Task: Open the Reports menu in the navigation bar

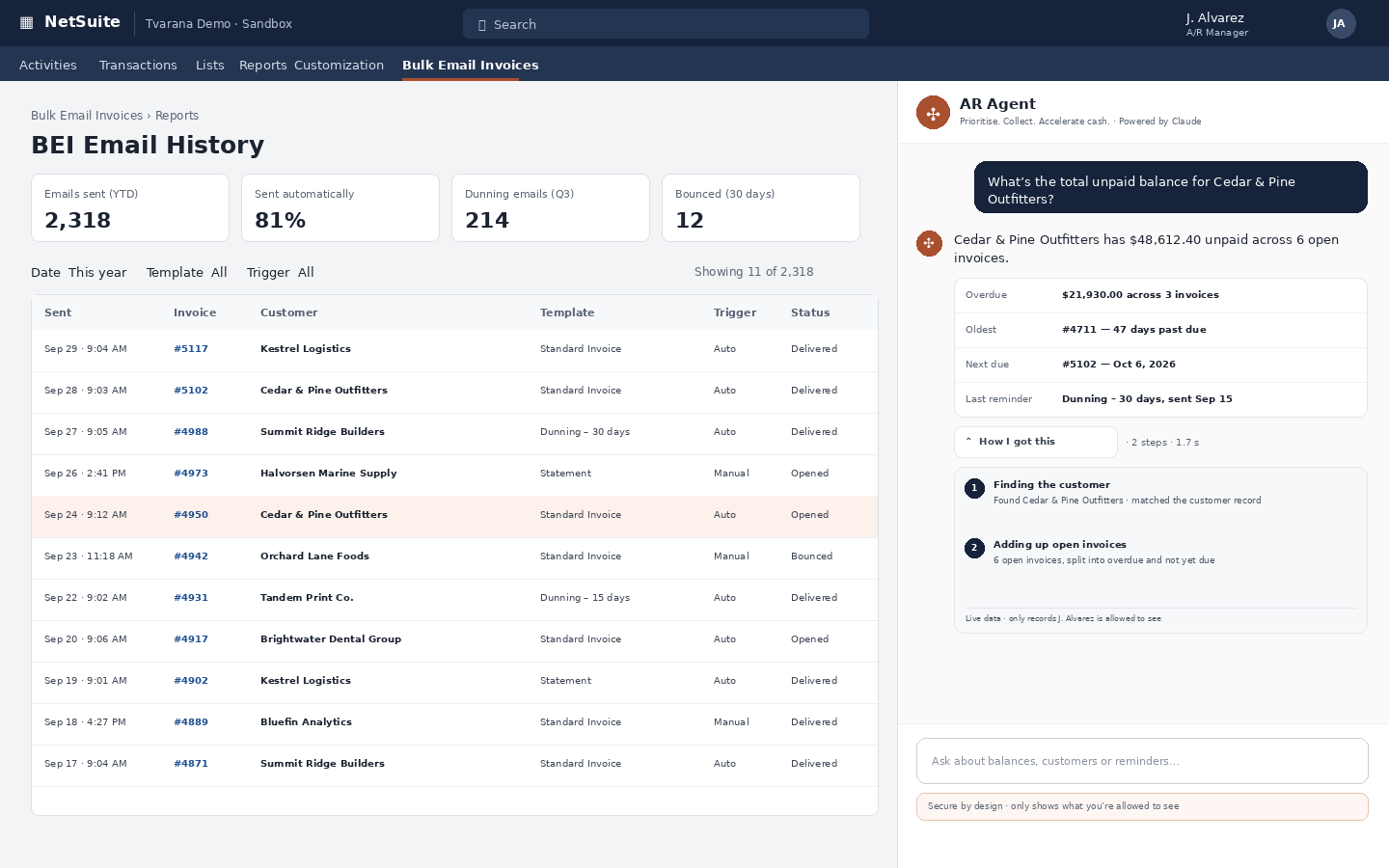Action: [263, 66]
